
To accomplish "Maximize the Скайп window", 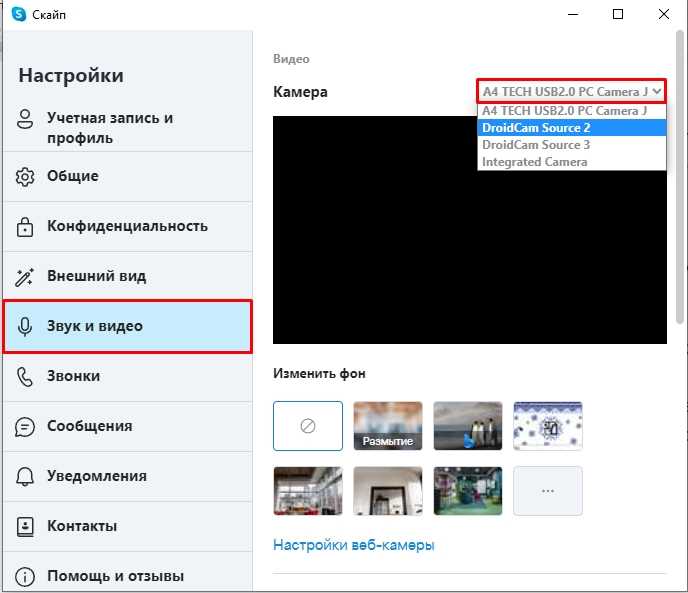I will point(618,14).
